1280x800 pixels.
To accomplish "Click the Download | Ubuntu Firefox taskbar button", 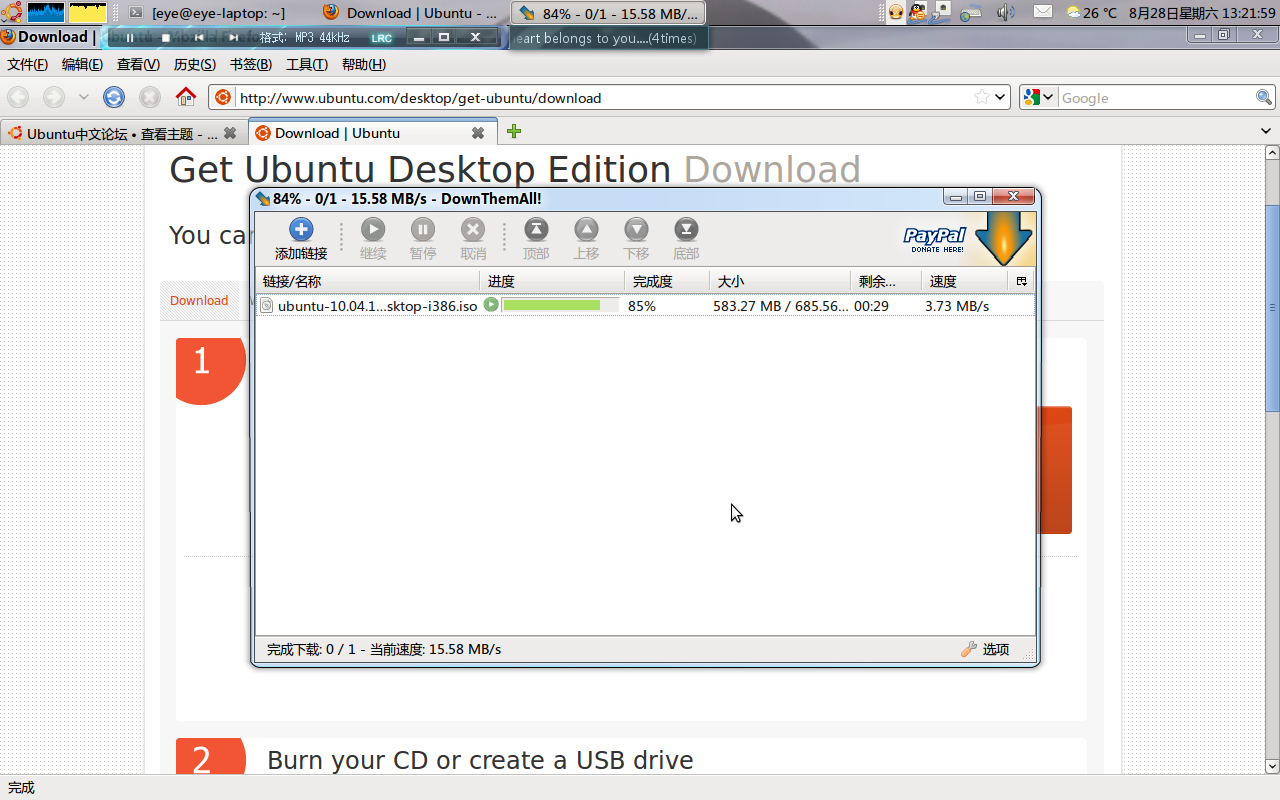I will tap(410, 13).
